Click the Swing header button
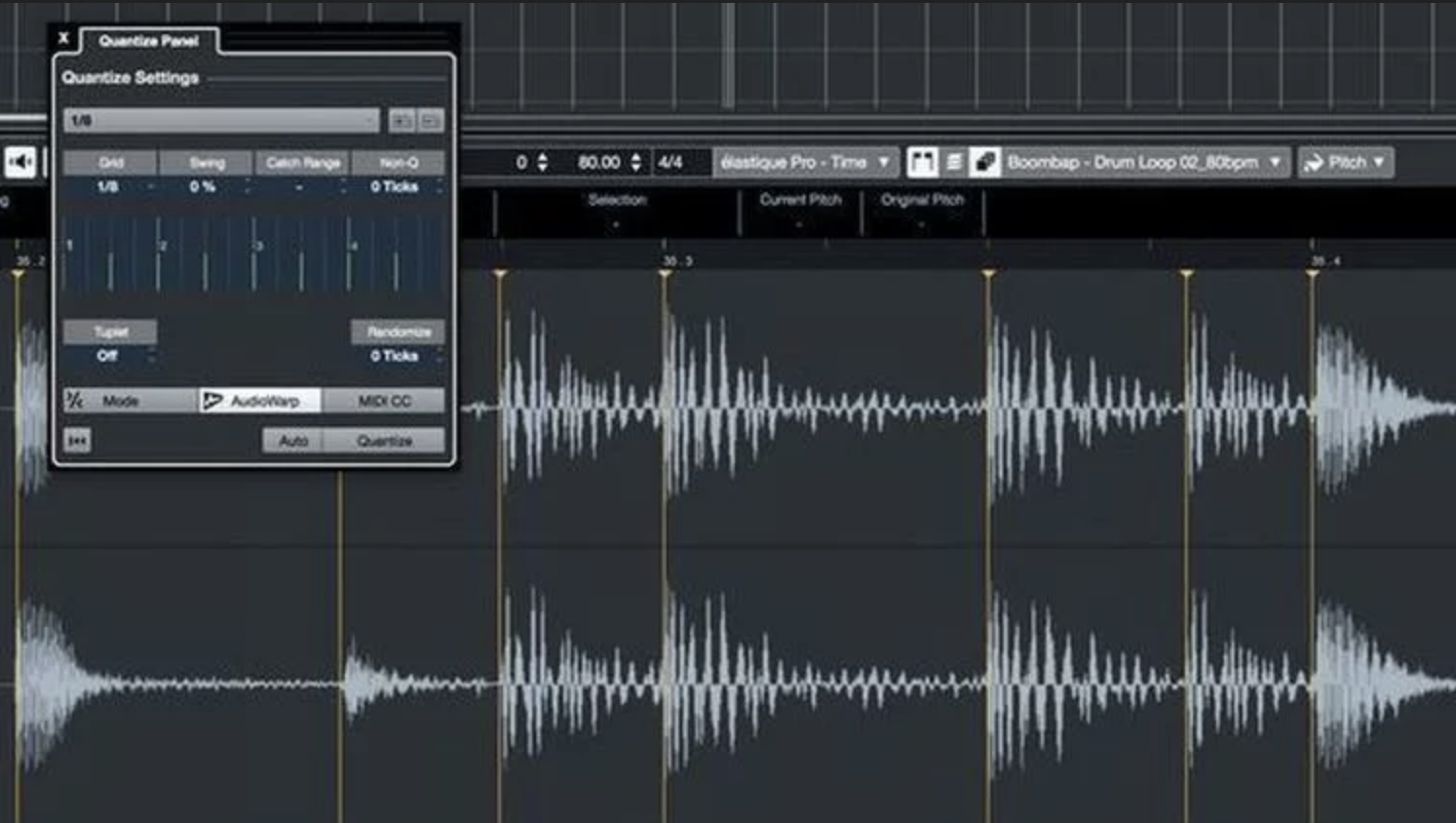Screen dimensions: 1456x823 [207, 162]
